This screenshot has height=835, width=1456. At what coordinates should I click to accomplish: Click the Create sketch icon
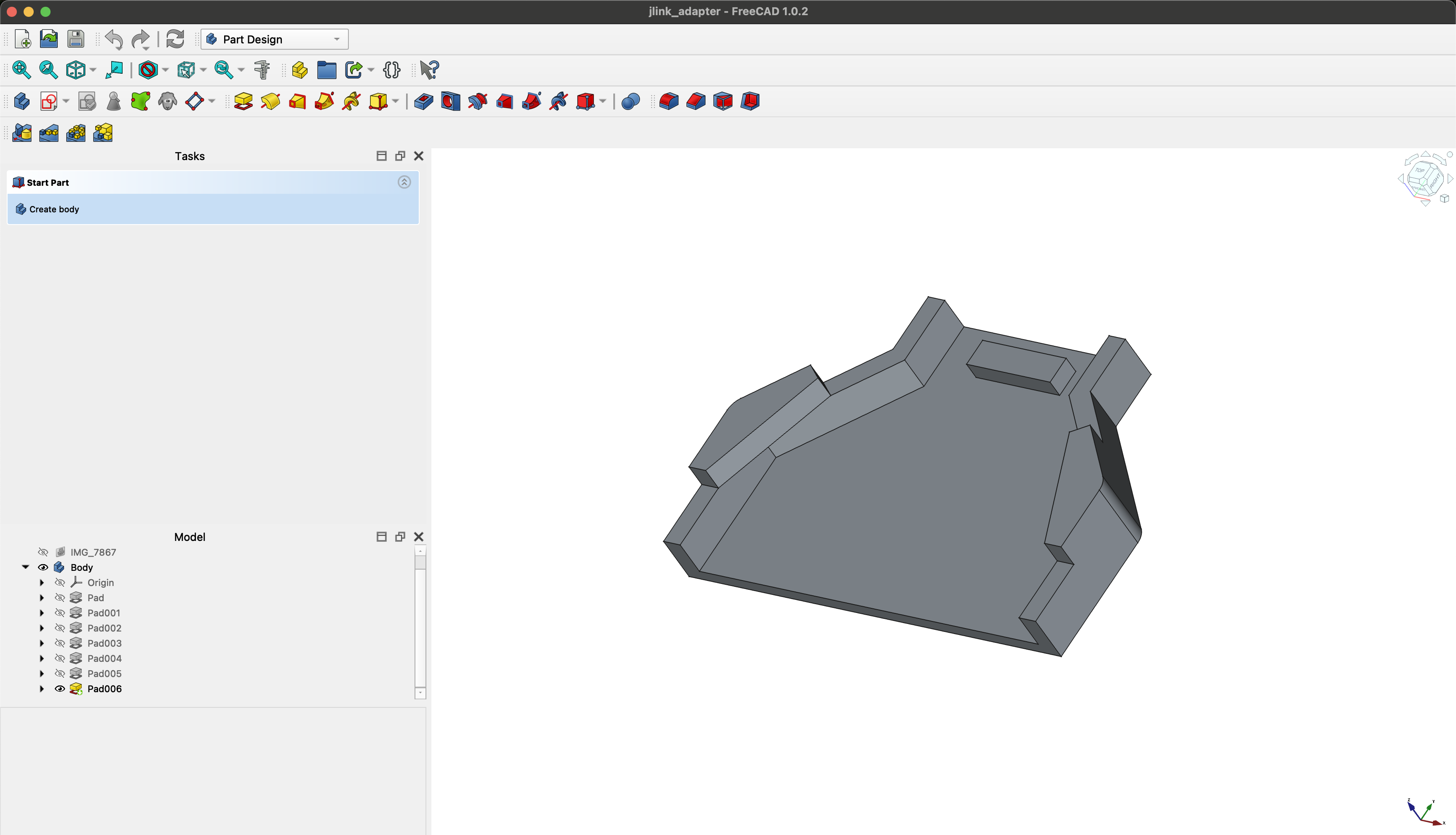click(49, 102)
